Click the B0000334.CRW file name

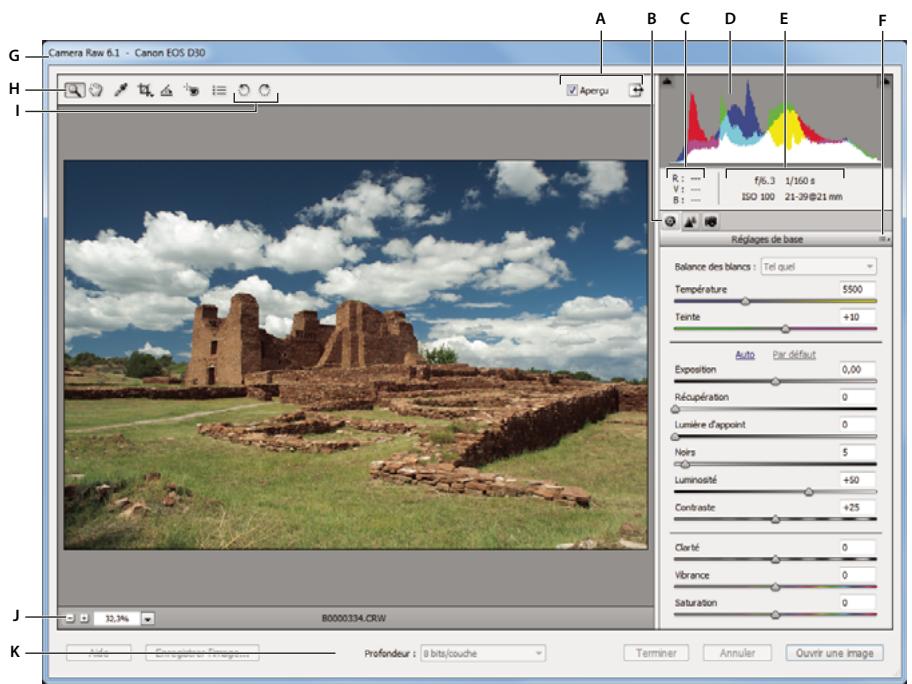coord(354,618)
